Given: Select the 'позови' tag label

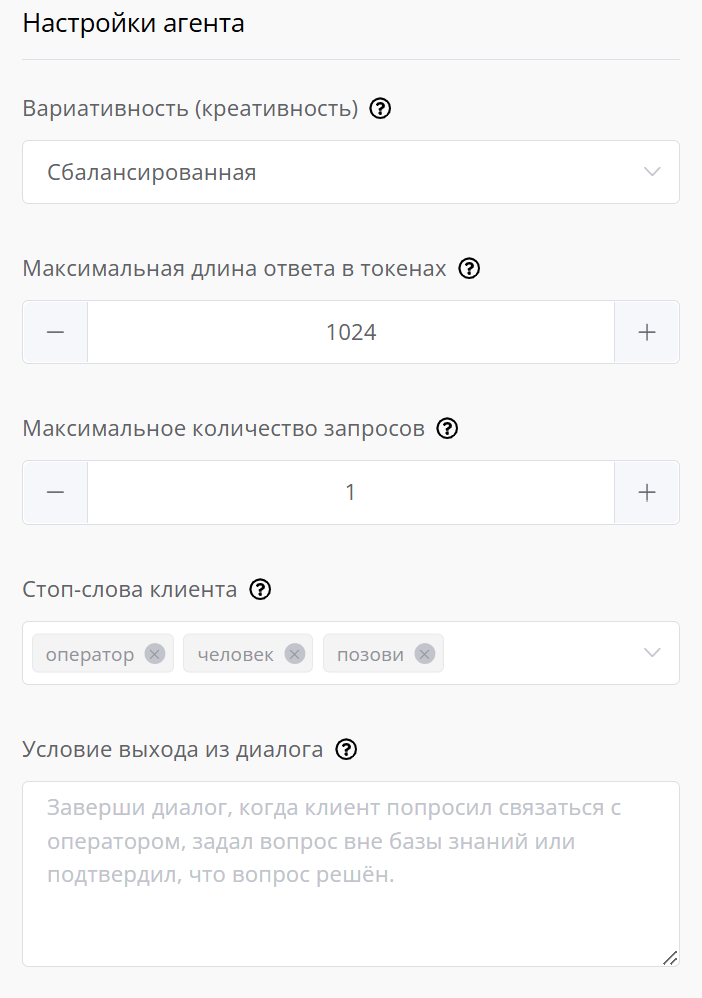Looking at the screenshot, I should click(x=370, y=654).
